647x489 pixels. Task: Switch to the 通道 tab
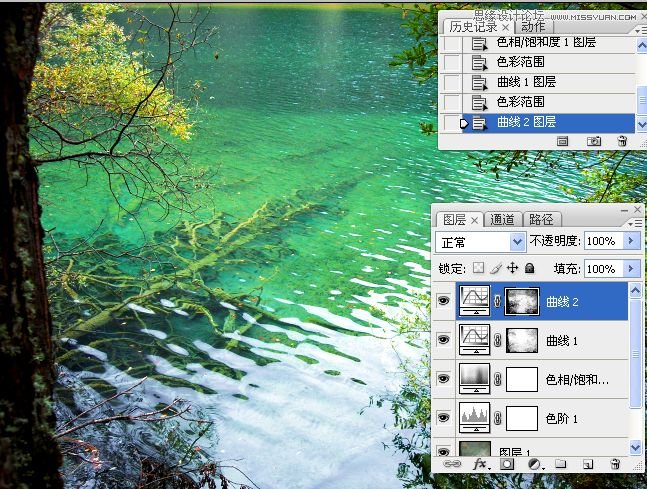[x=502, y=219]
